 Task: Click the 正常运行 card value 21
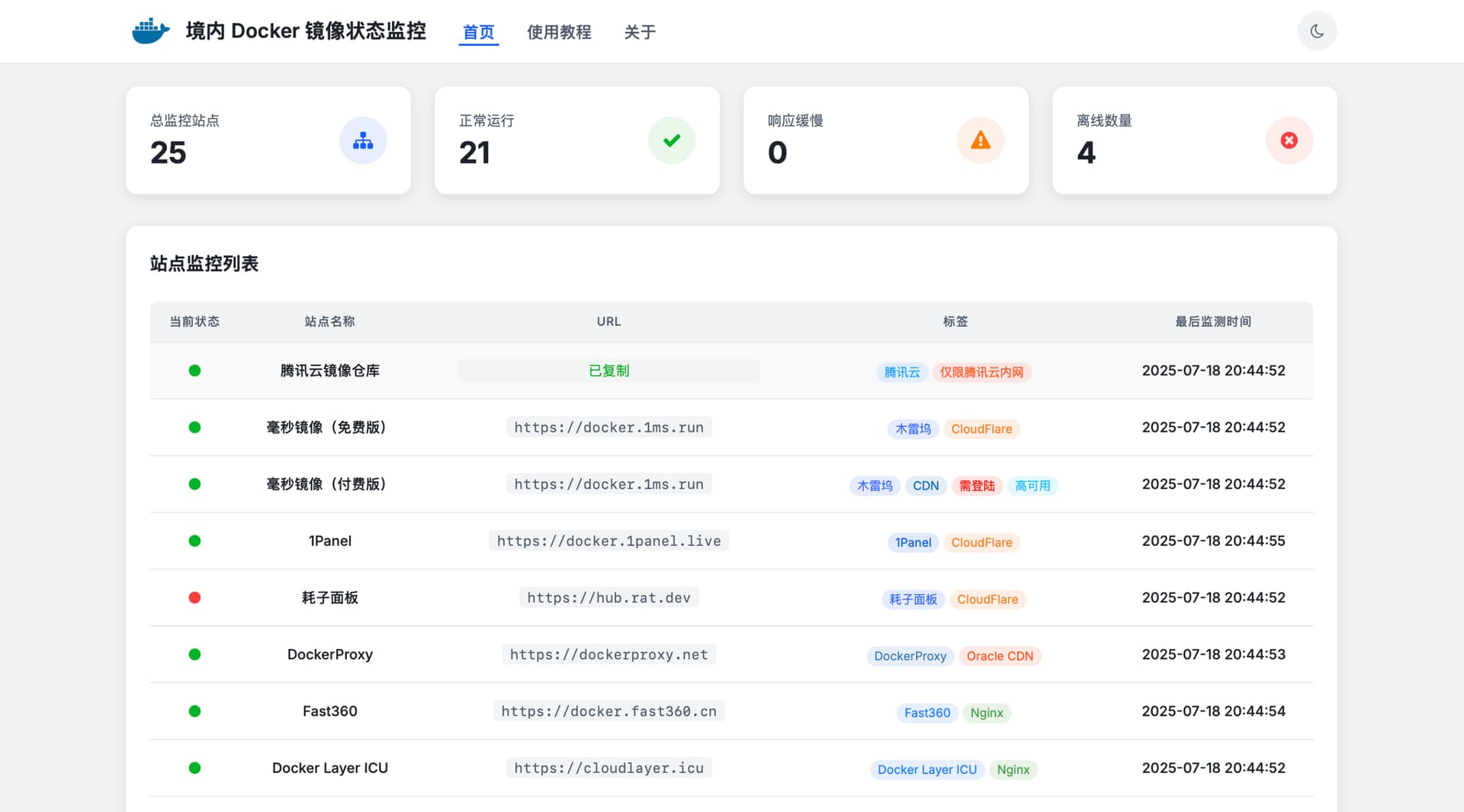pos(474,153)
